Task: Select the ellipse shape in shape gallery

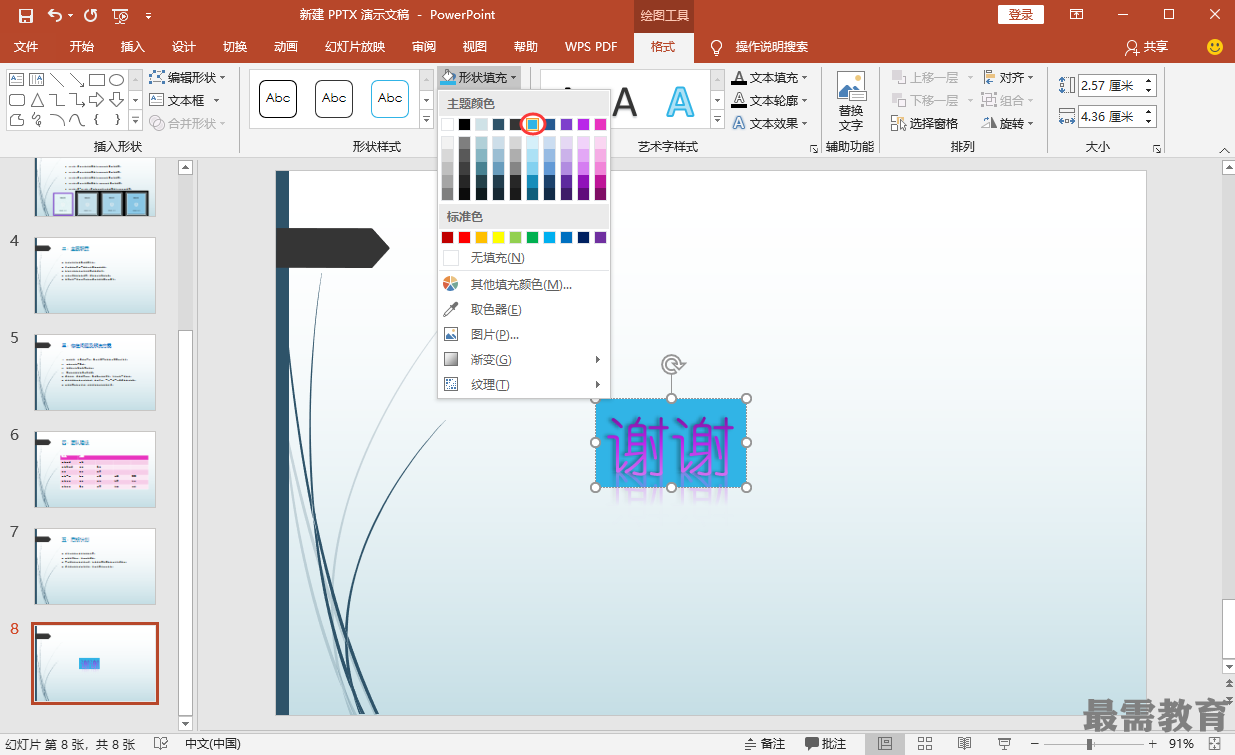Action: pos(116,80)
